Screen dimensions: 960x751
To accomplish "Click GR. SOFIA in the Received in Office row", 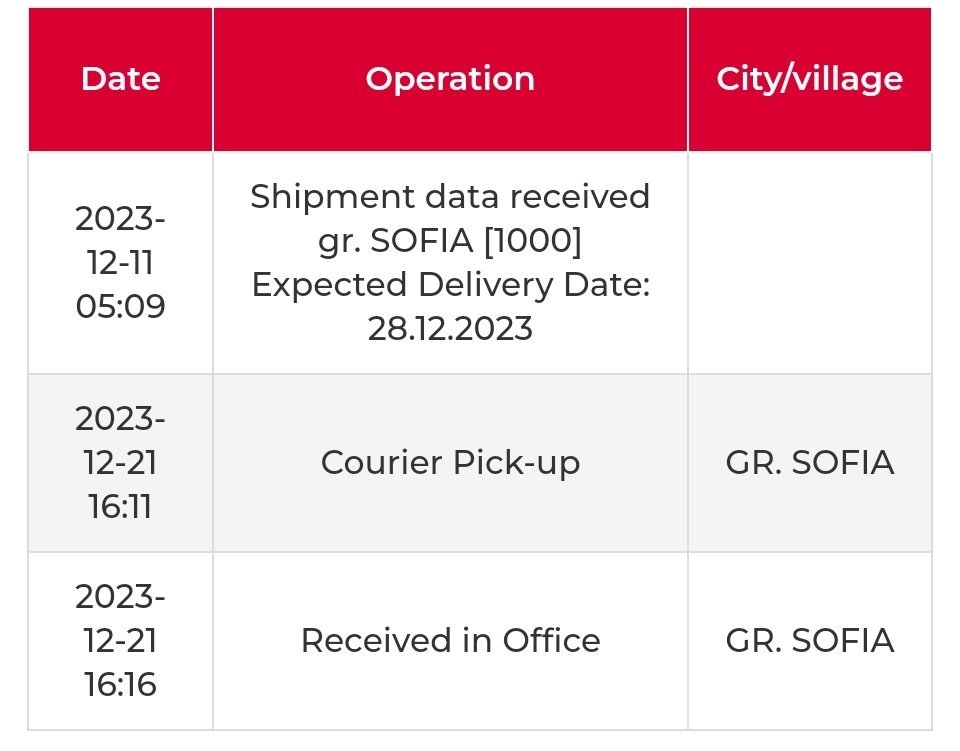I will 809,640.
